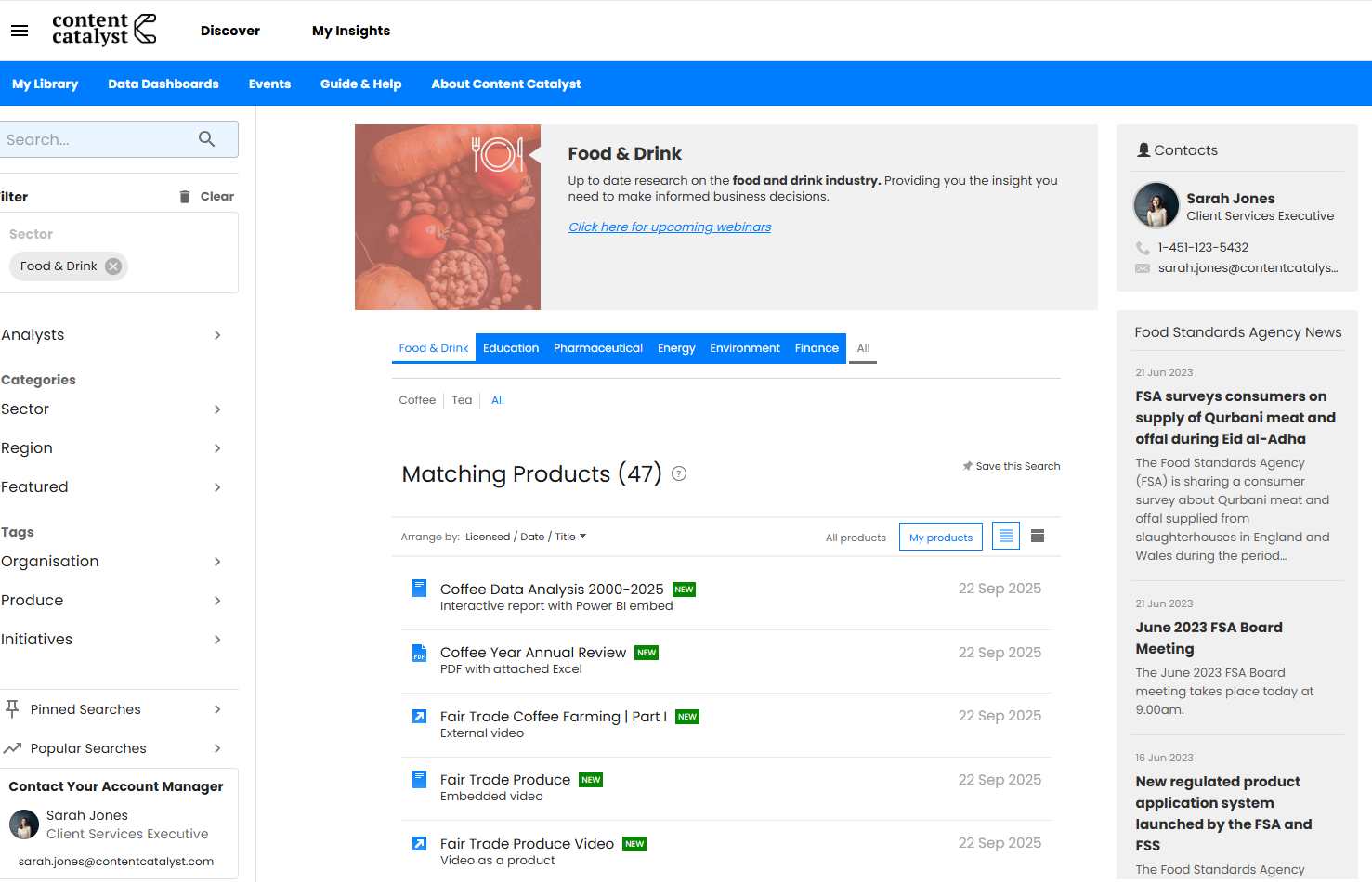This screenshot has width=1372, height=882.
Task: Click the trash icon beside Clear
Action: point(185,197)
